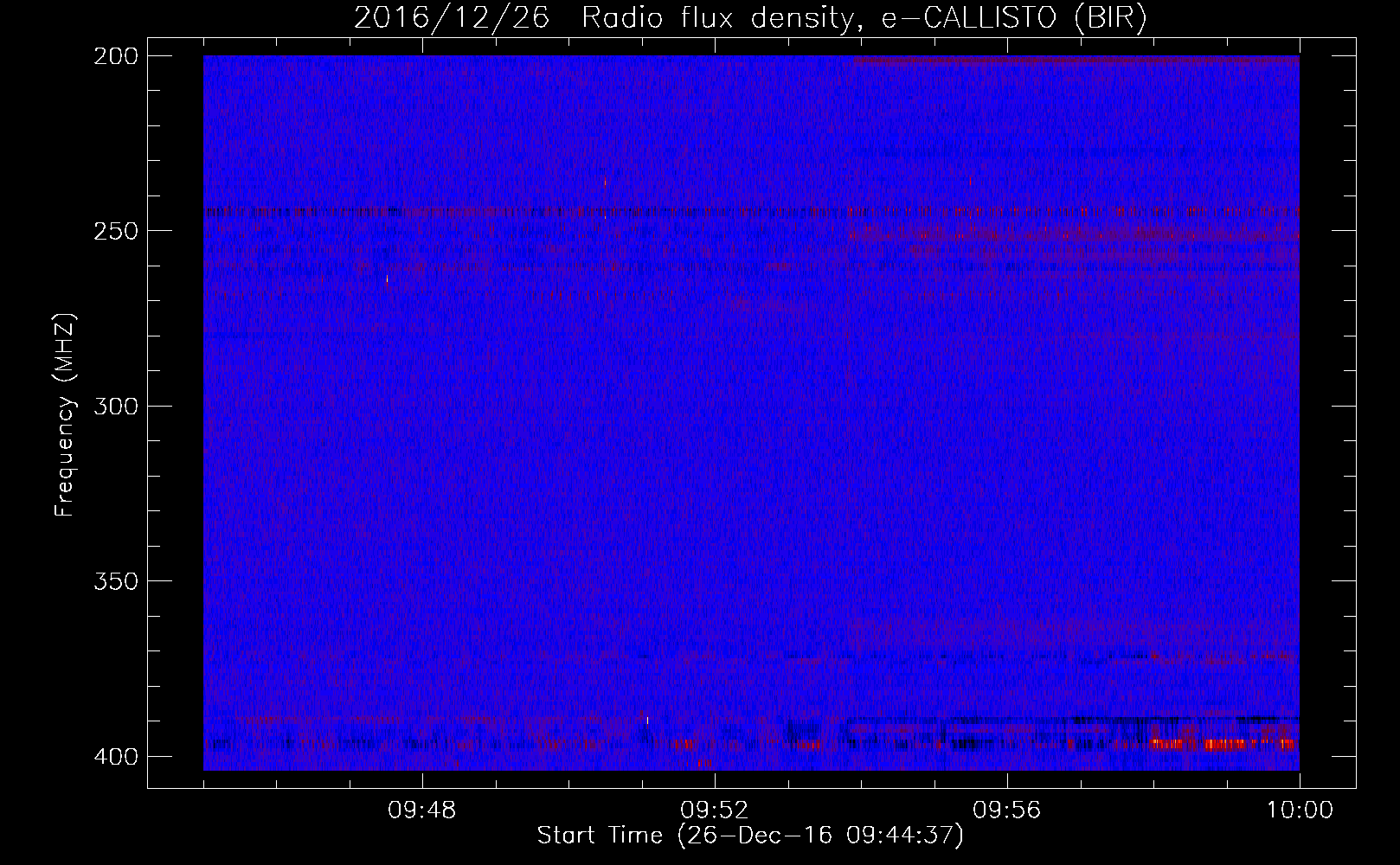Click the 200 frequency tick label
The height and width of the screenshot is (865, 1400).
click(116, 56)
